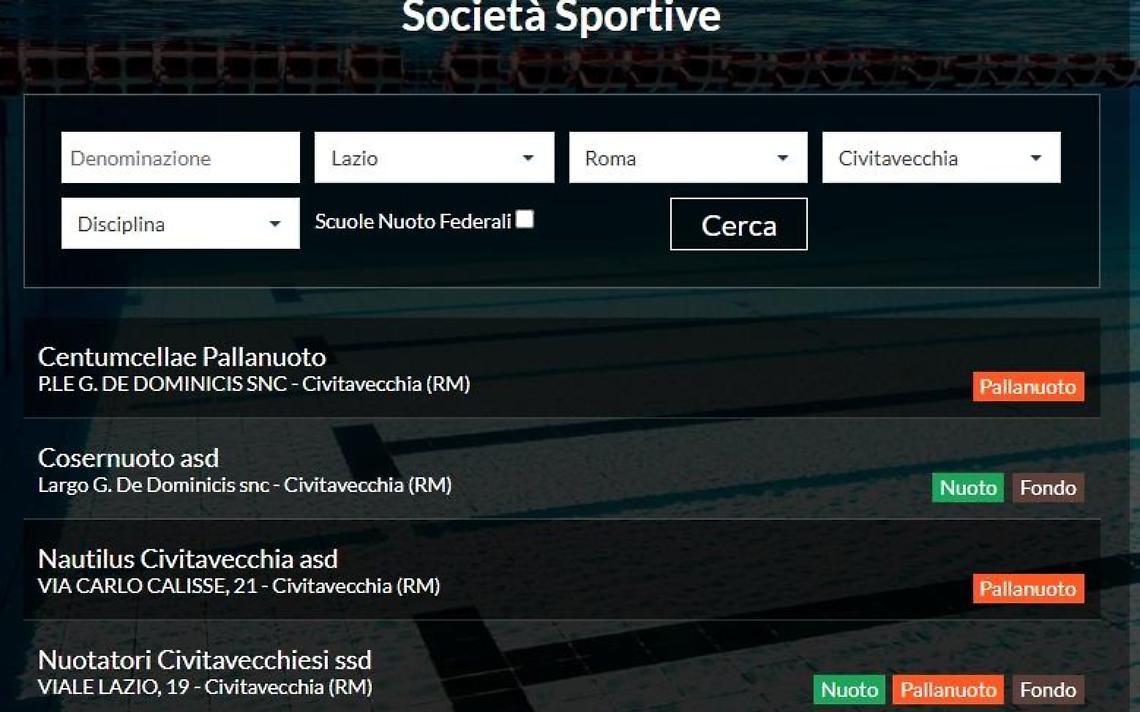Expand the Civitavecchia city dropdown
Viewport: 1140px width, 712px height.
click(x=941, y=157)
